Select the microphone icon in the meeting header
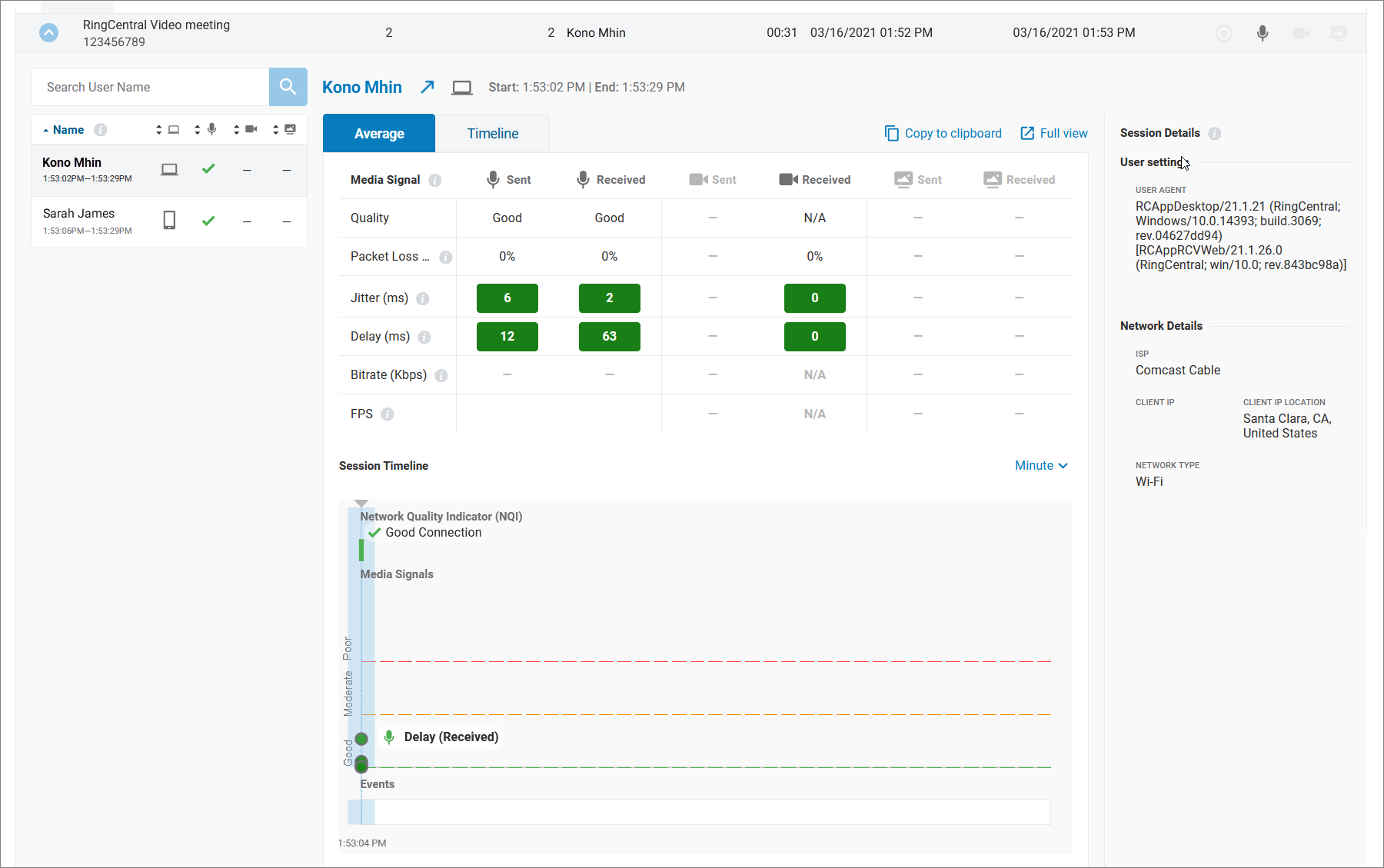This screenshot has height=868, width=1384. (x=1262, y=33)
